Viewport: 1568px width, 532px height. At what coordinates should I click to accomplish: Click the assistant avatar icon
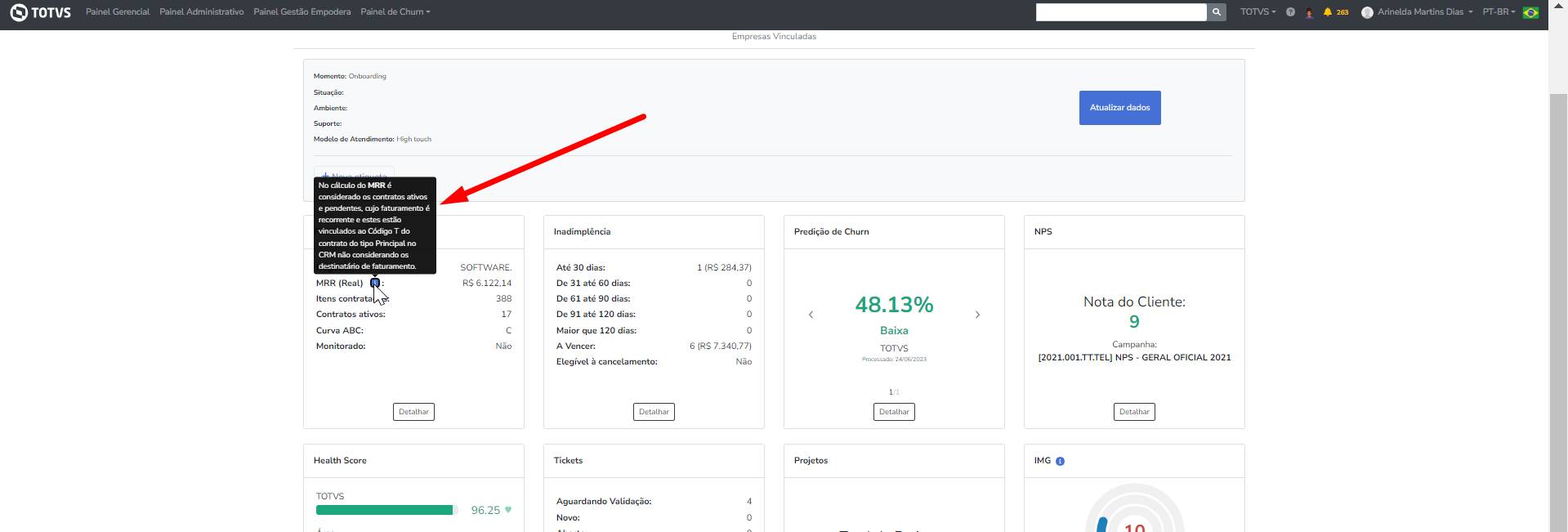point(1309,12)
